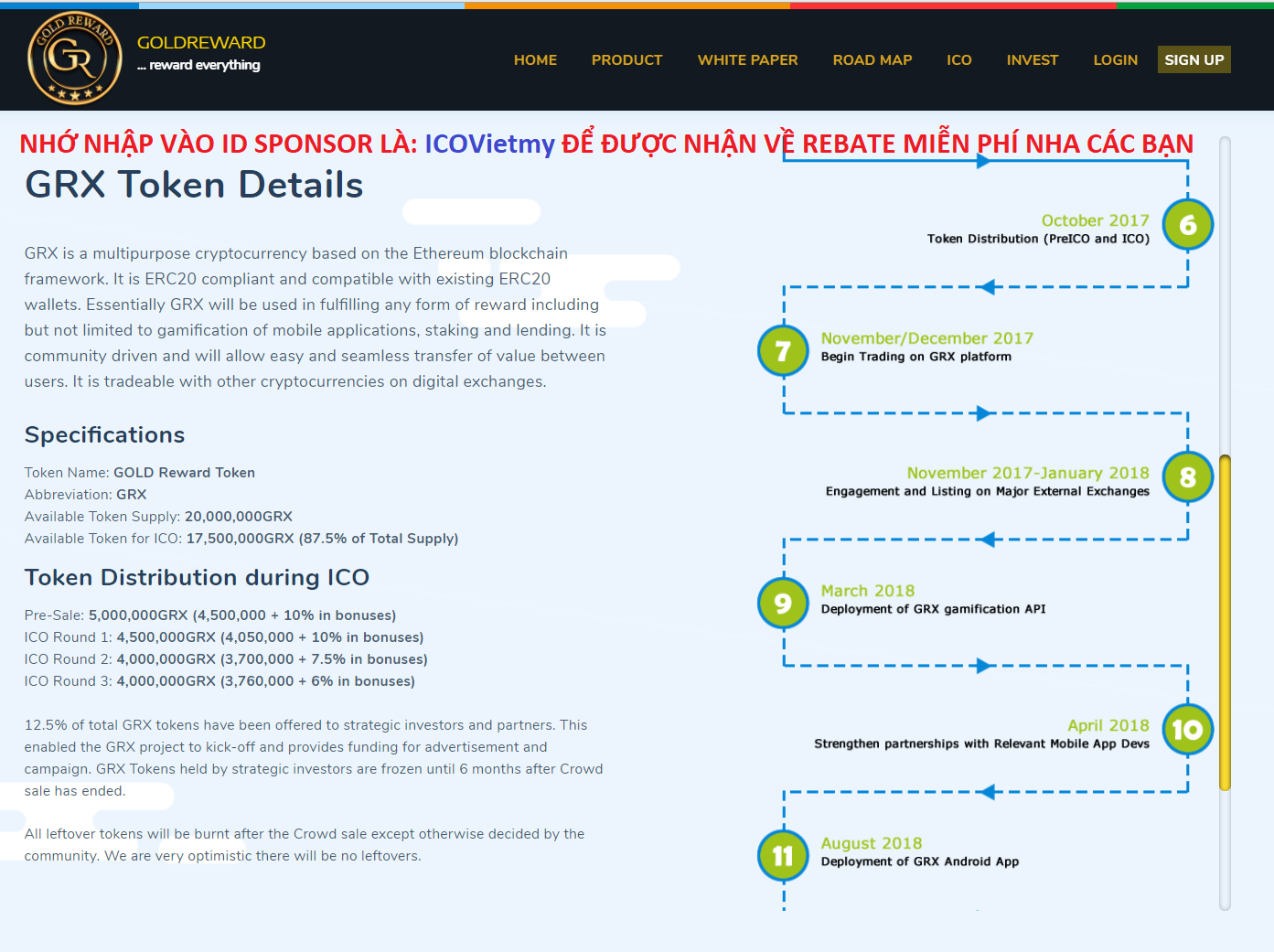Go to the PRODUCT page
1274x952 pixels.
626,59
